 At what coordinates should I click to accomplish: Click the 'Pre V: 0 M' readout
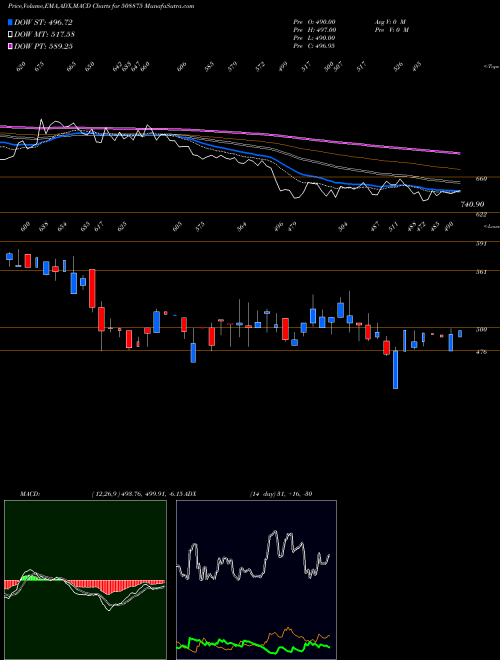pyautogui.click(x=391, y=30)
